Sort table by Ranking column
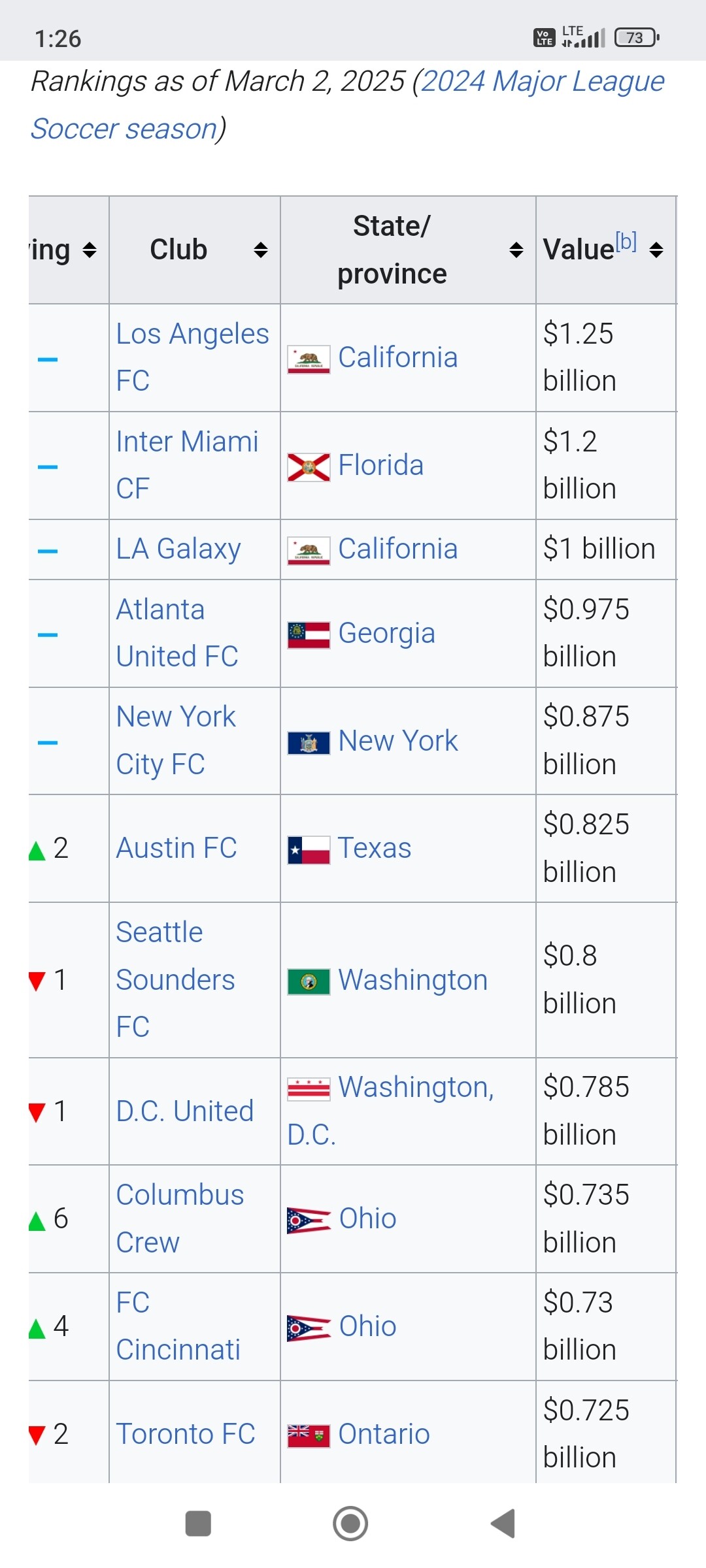The image size is (706, 1568). [90, 250]
